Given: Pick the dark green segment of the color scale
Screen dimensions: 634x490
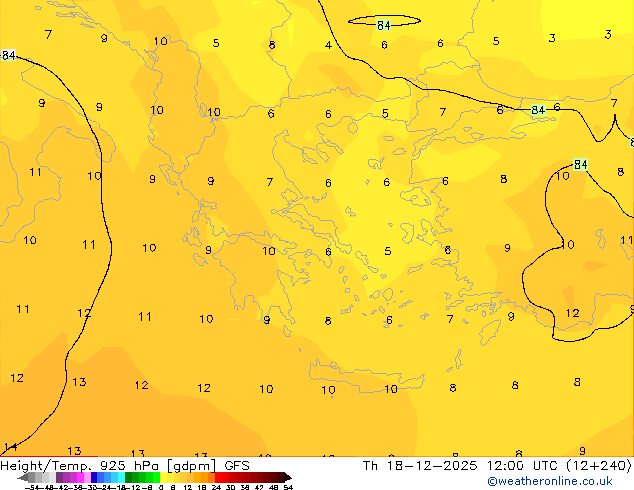Looking at the screenshot, I should 129,478.
